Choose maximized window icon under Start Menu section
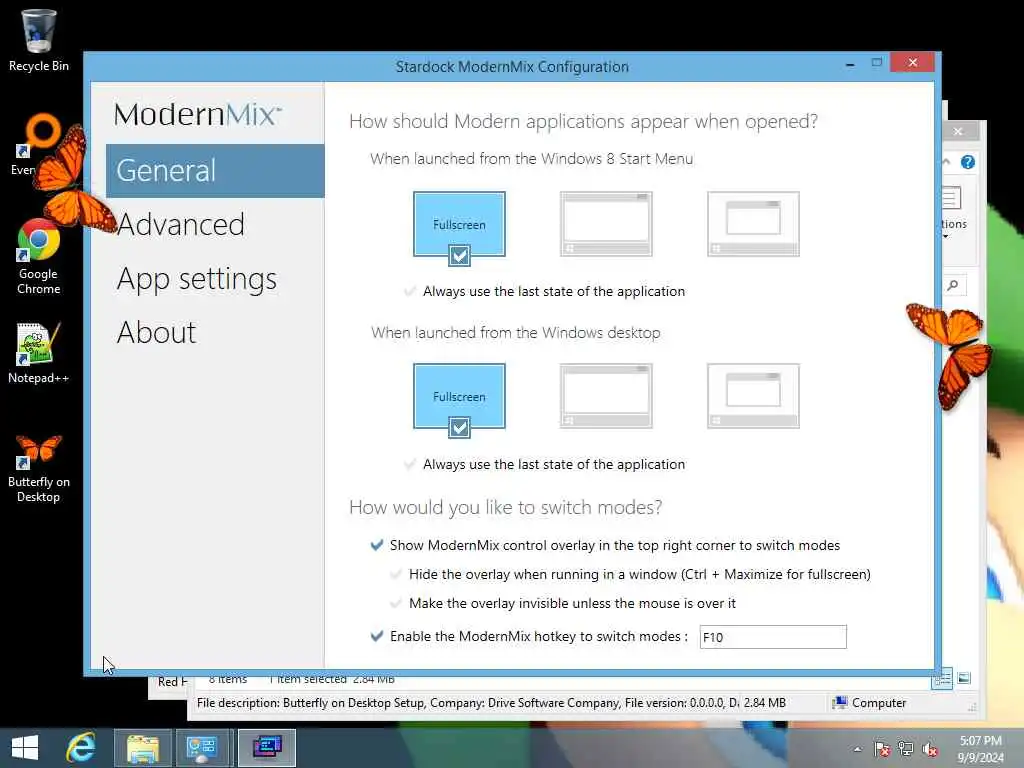The image size is (1024, 768). [x=606, y=224]
